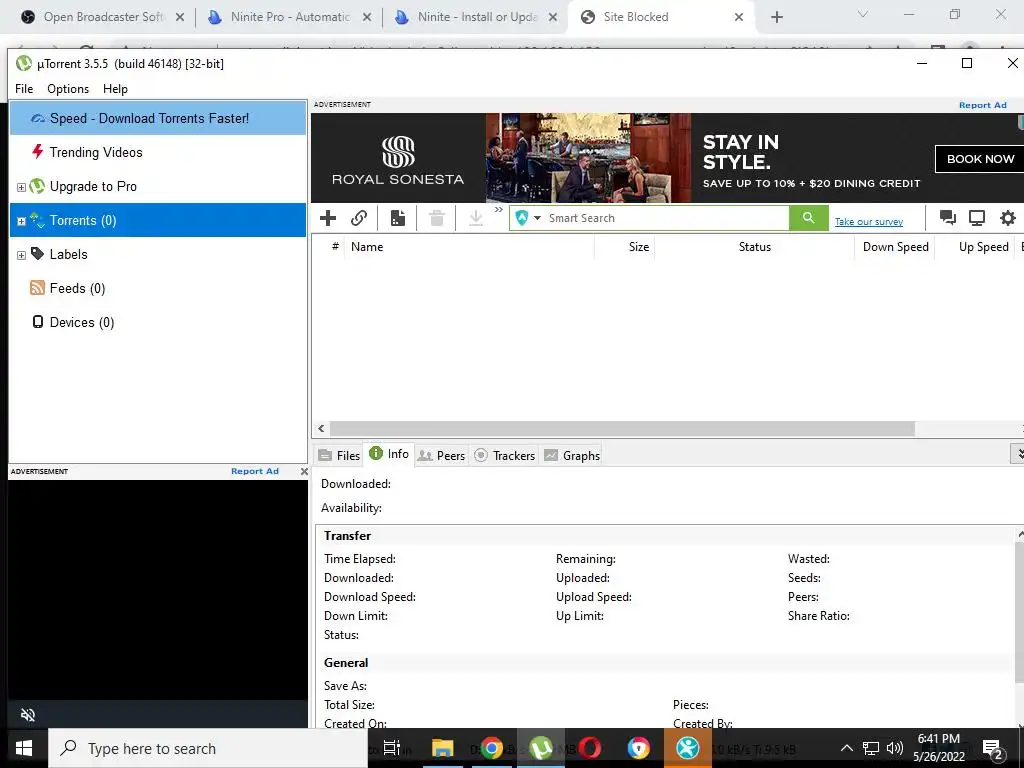Click Add Torrent from URL link icon
This screenshot has width=1024, height=768.
pyautogui.click(x=359, y=218)
